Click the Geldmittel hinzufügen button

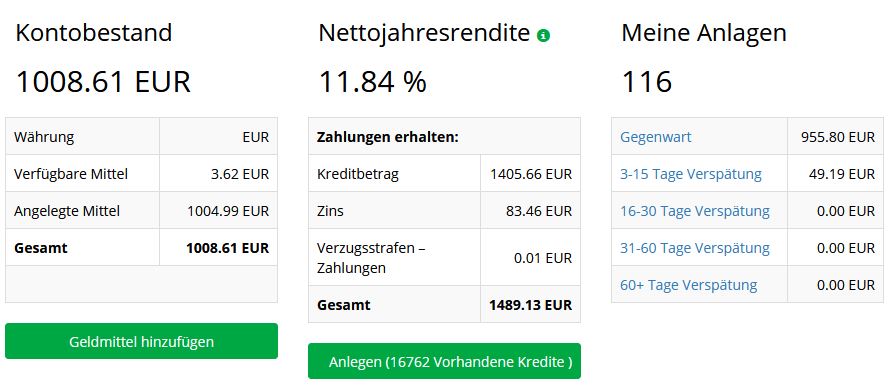click(x=142, y=341)
